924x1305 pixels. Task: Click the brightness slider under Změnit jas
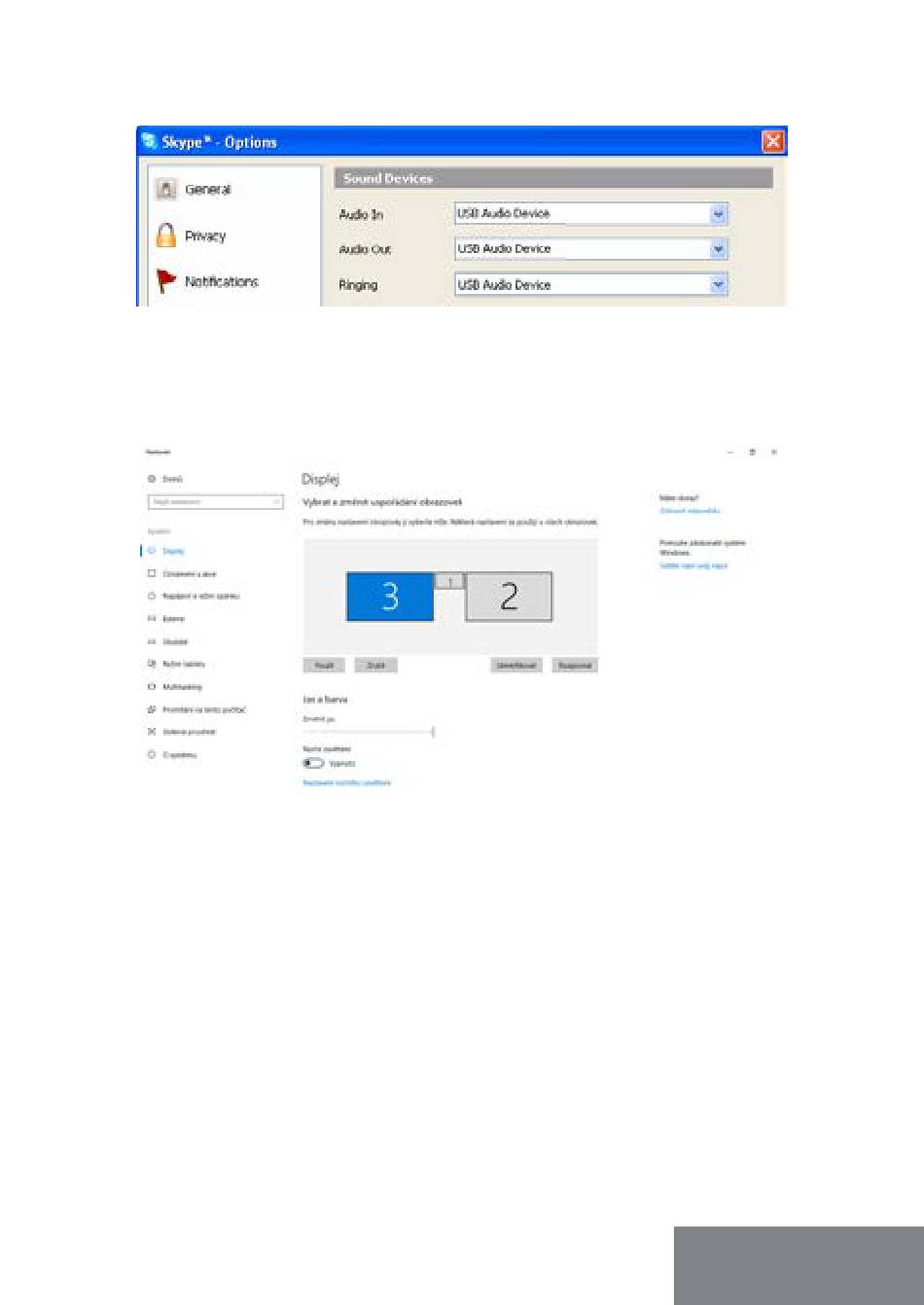click(x=370, y=731)
